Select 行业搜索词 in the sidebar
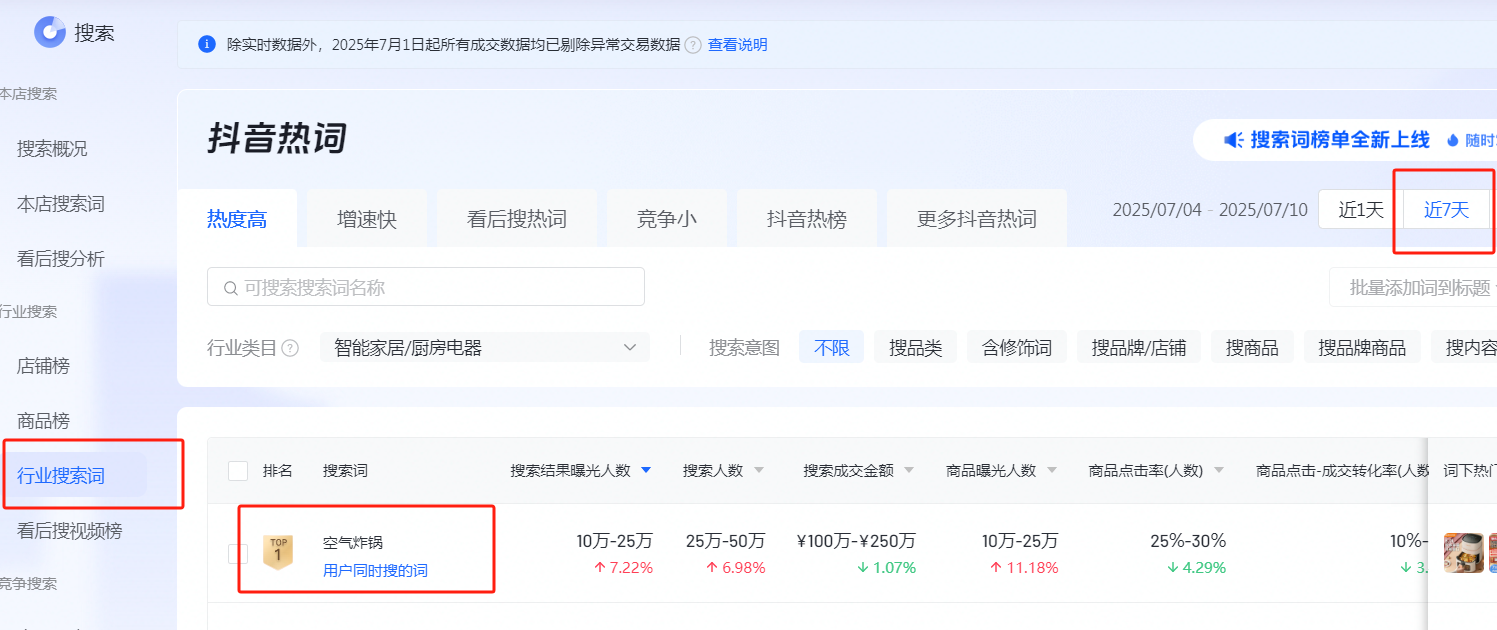The height and width of the screenshot is (630, 1497). pyautogui.click(x=61, y=476)
